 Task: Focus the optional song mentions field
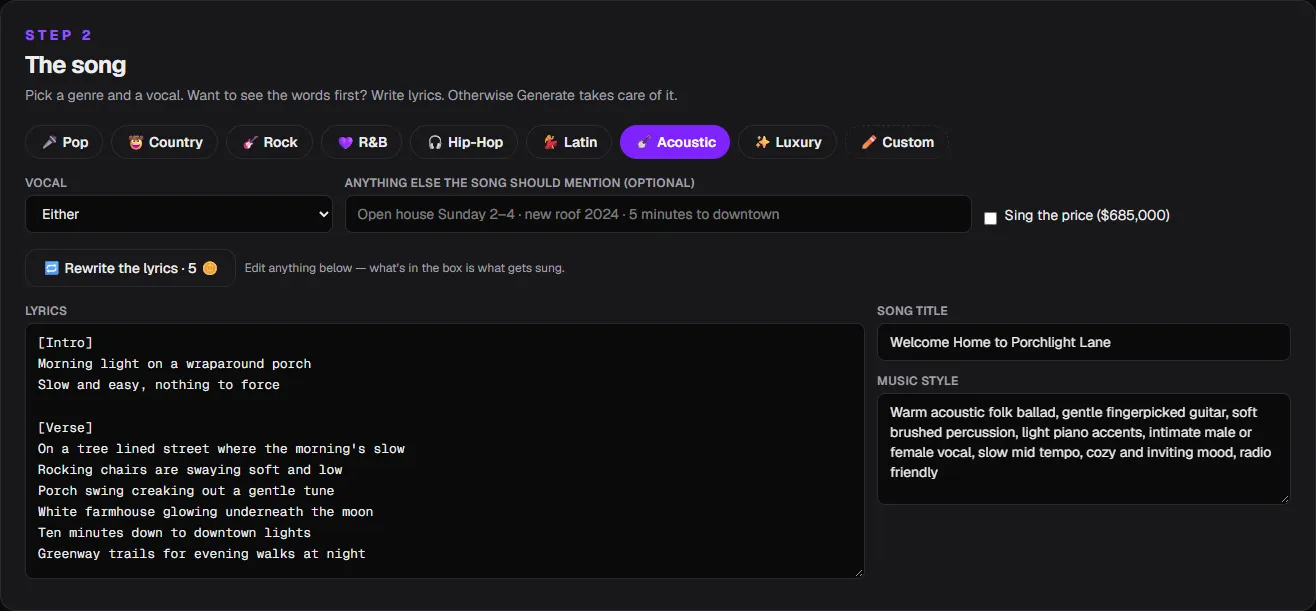(658, 214)
